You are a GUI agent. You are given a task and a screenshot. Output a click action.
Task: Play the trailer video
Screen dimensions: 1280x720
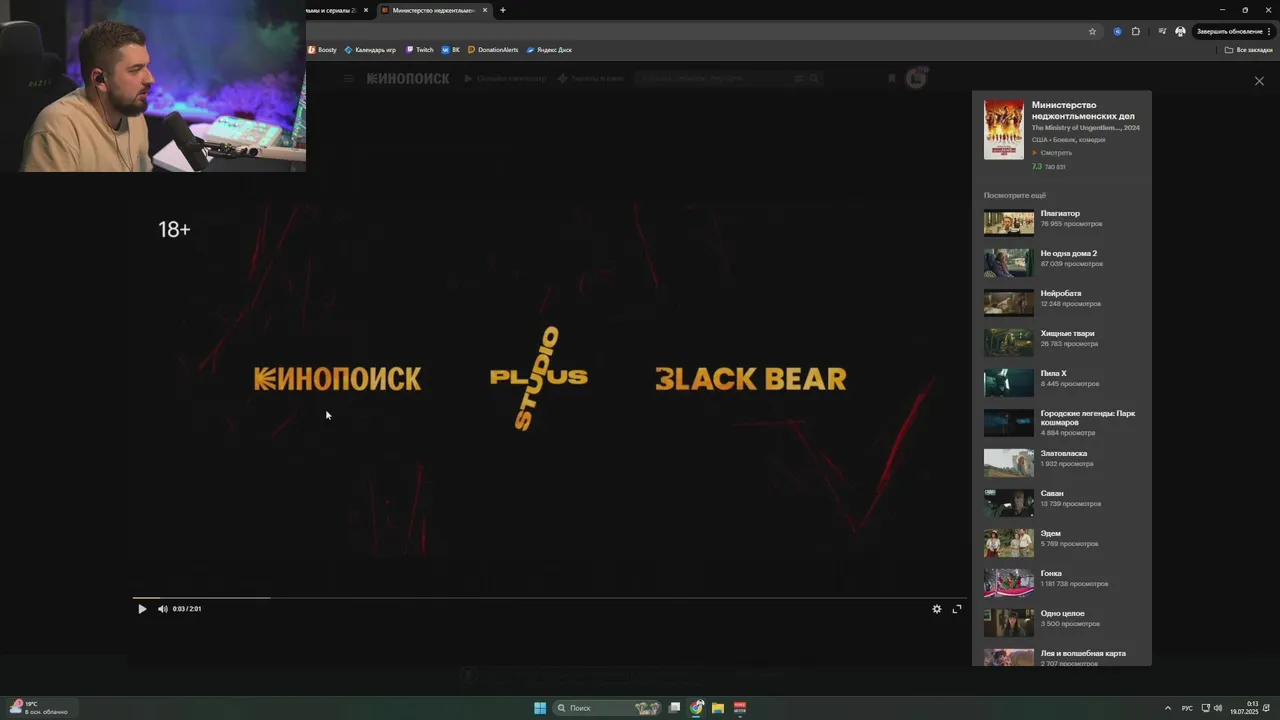(142, 609)
